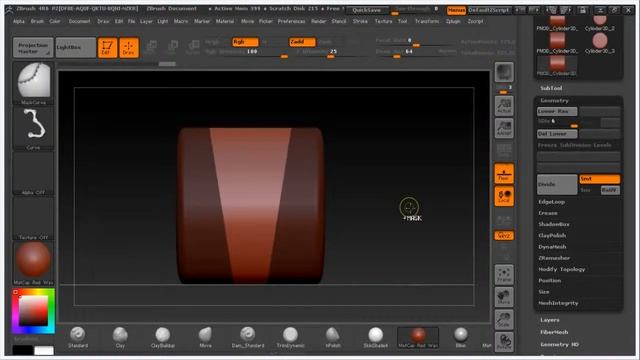The height and width of the screenshot is (360, 640).
Task: Open the Stroke menu
Action: click(360, 21)
